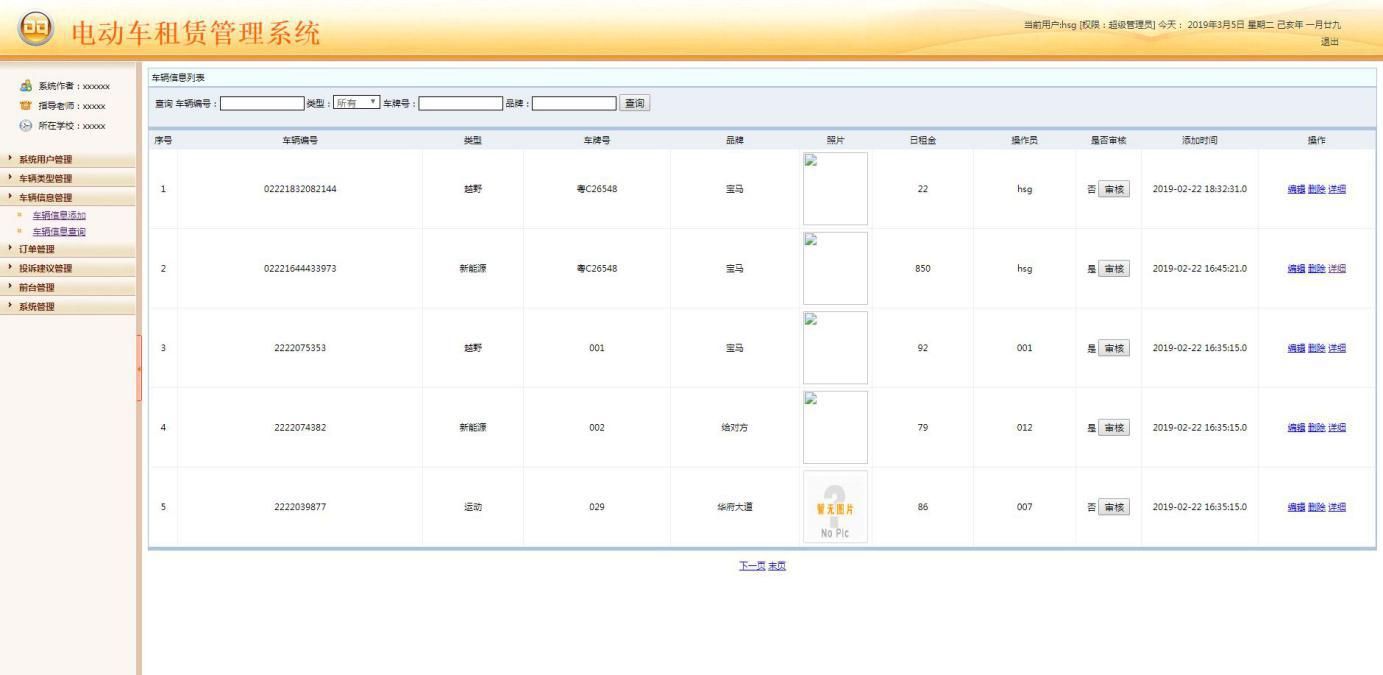Click the 日租金 column header
Screen dimensions: 1383x675
(922, 140)
